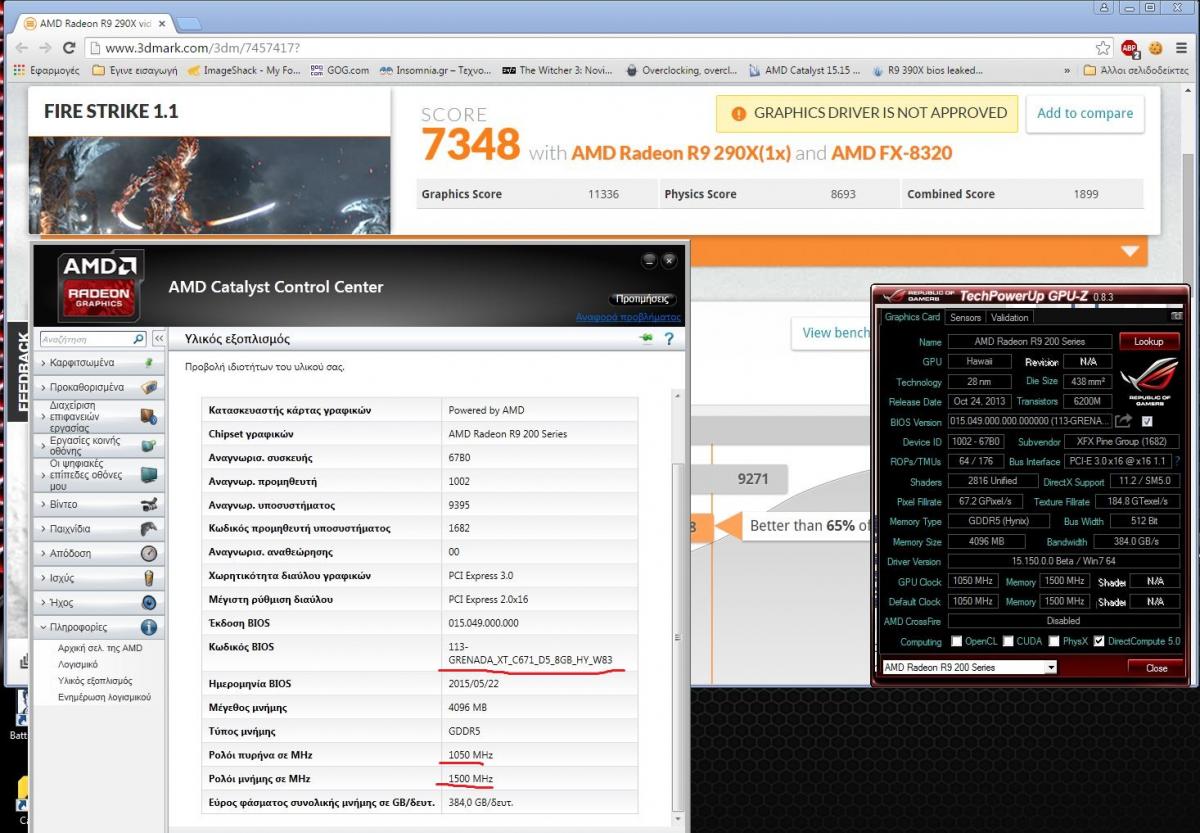
Task: Click the Βίντεο camera icon
Action: [x=148, y=505]
